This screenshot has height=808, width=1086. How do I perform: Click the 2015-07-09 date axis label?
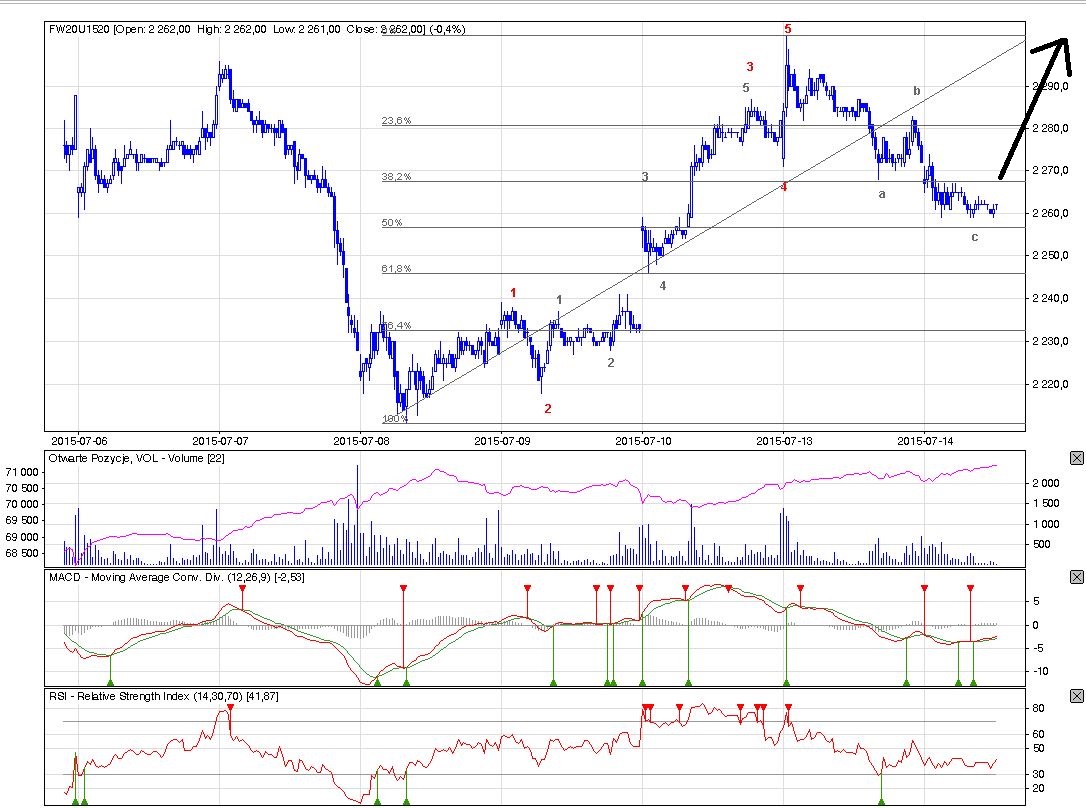click(502, 440)
